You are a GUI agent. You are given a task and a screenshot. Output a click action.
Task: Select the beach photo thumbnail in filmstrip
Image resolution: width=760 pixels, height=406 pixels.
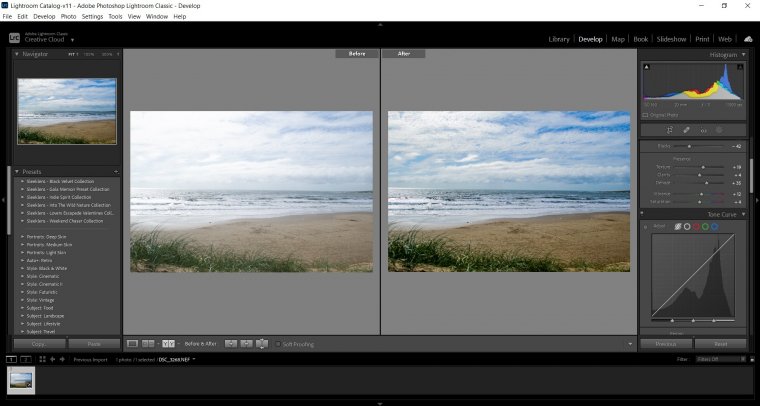pos(21,380)
